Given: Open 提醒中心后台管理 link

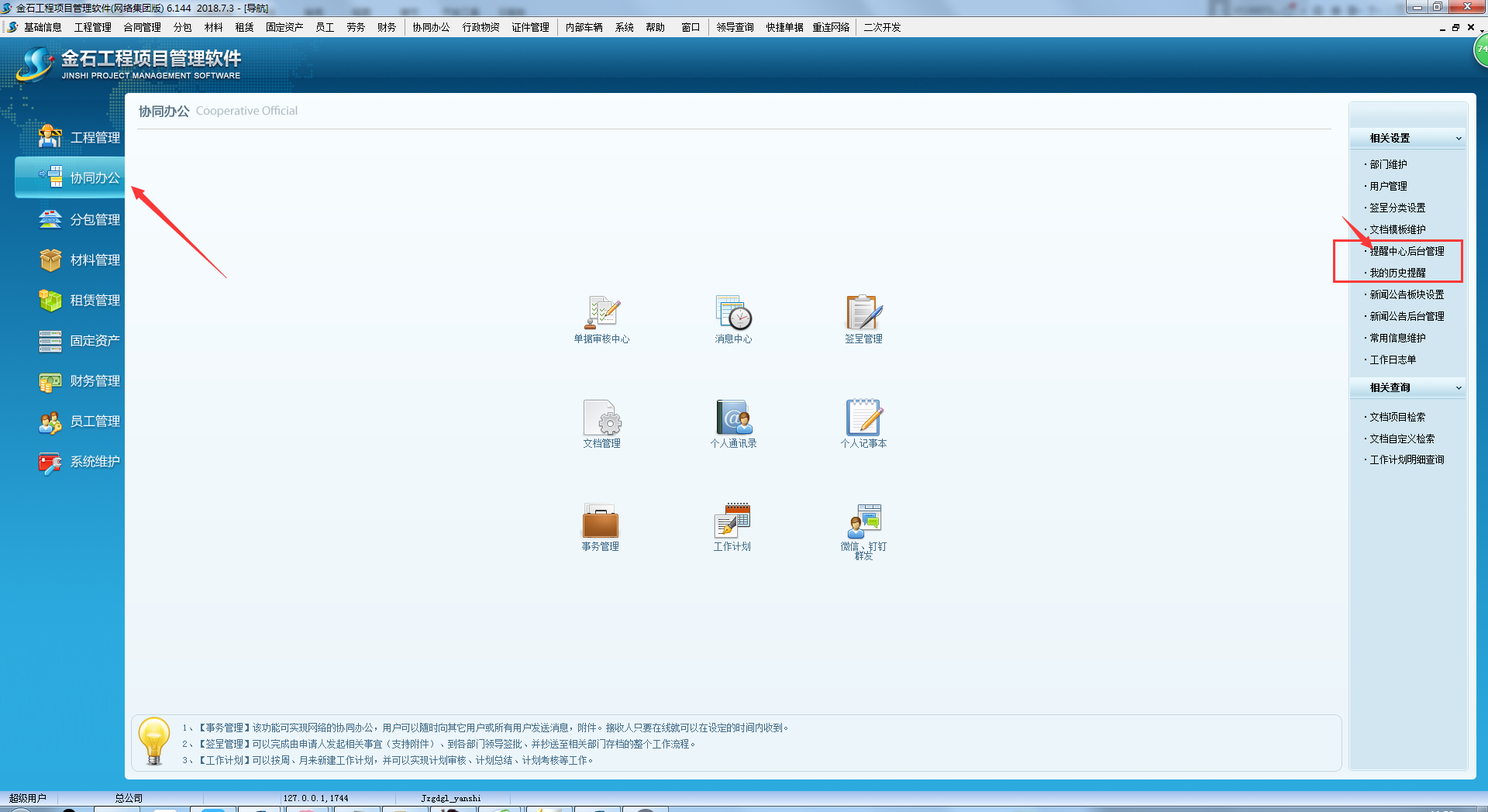Looking at the screenshot, I should click(x=1407, y=251).
